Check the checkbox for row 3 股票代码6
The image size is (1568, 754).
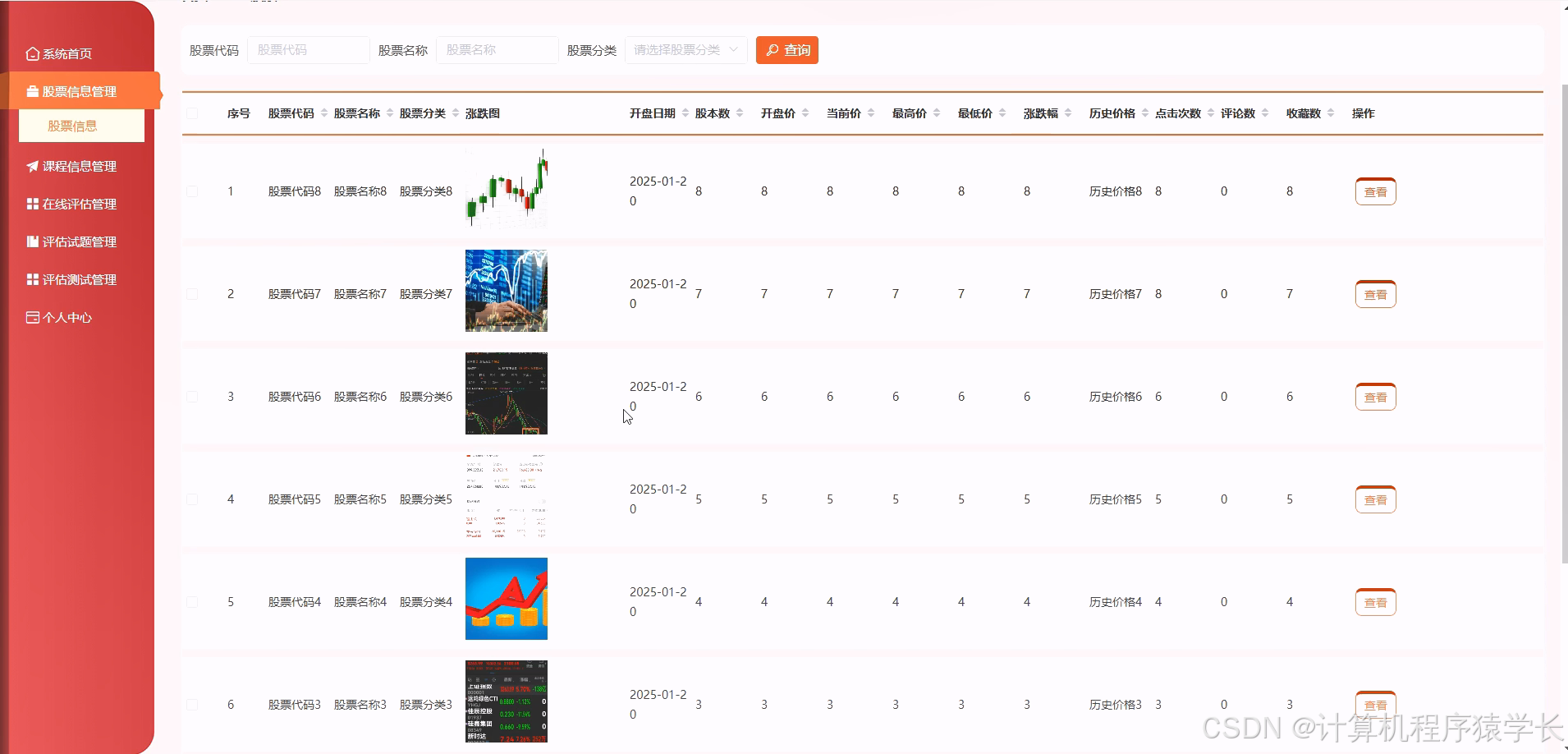pyautogui.click(x=192, y=397)
